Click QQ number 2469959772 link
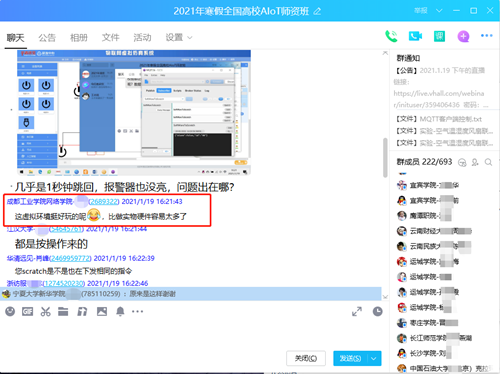The image size is (500, 374). [x=70, y=258]
